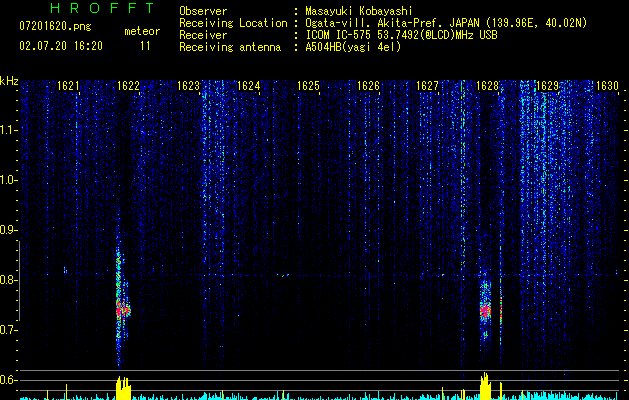Select the filename 07201620.png
The width and height of the screenshot is (629, 400).
[x=55, y=26]
